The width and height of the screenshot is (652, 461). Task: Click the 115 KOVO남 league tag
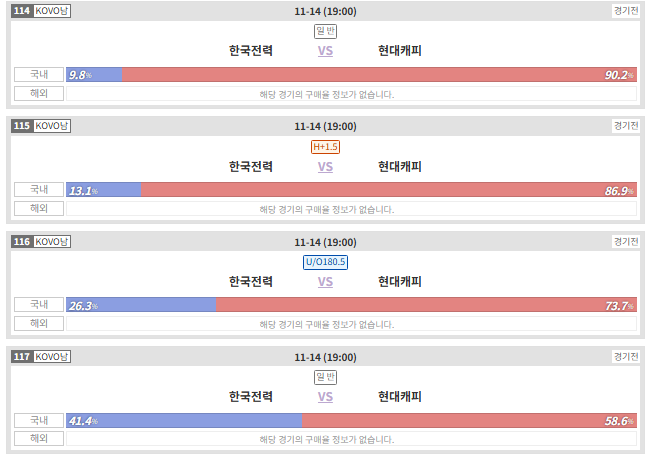pyautogui.click(x=41, y=126)
